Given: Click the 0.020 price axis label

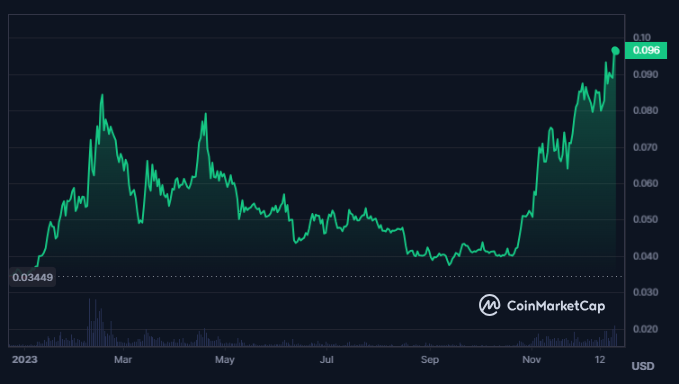Looking at the screenshot, I should click(x=645, y=329).
